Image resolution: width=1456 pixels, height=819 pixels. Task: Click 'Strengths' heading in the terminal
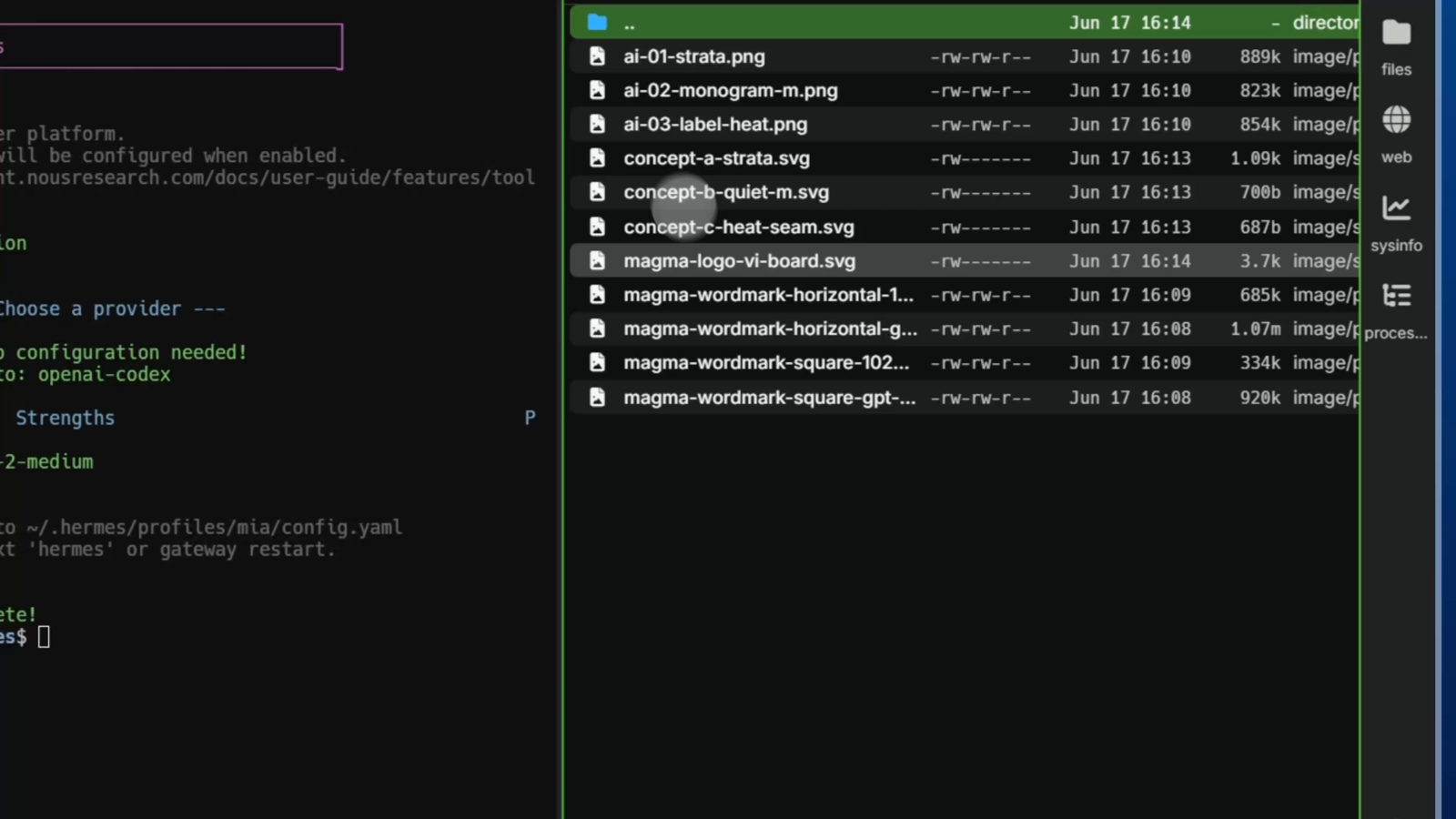66,418
